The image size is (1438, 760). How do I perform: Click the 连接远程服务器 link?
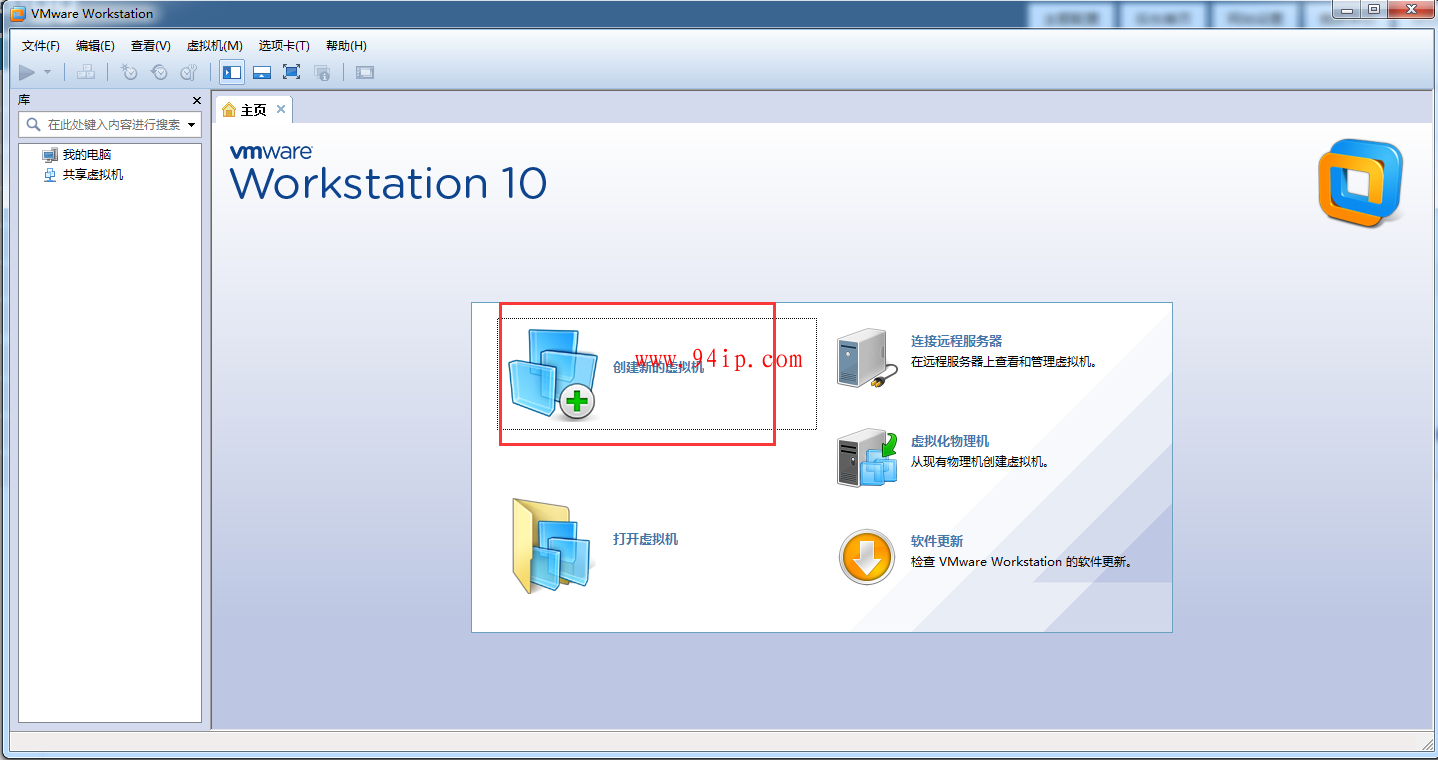956,341
